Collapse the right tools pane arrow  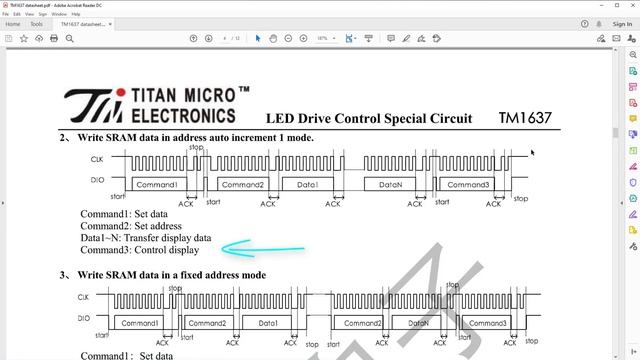(x=622, y=203)
